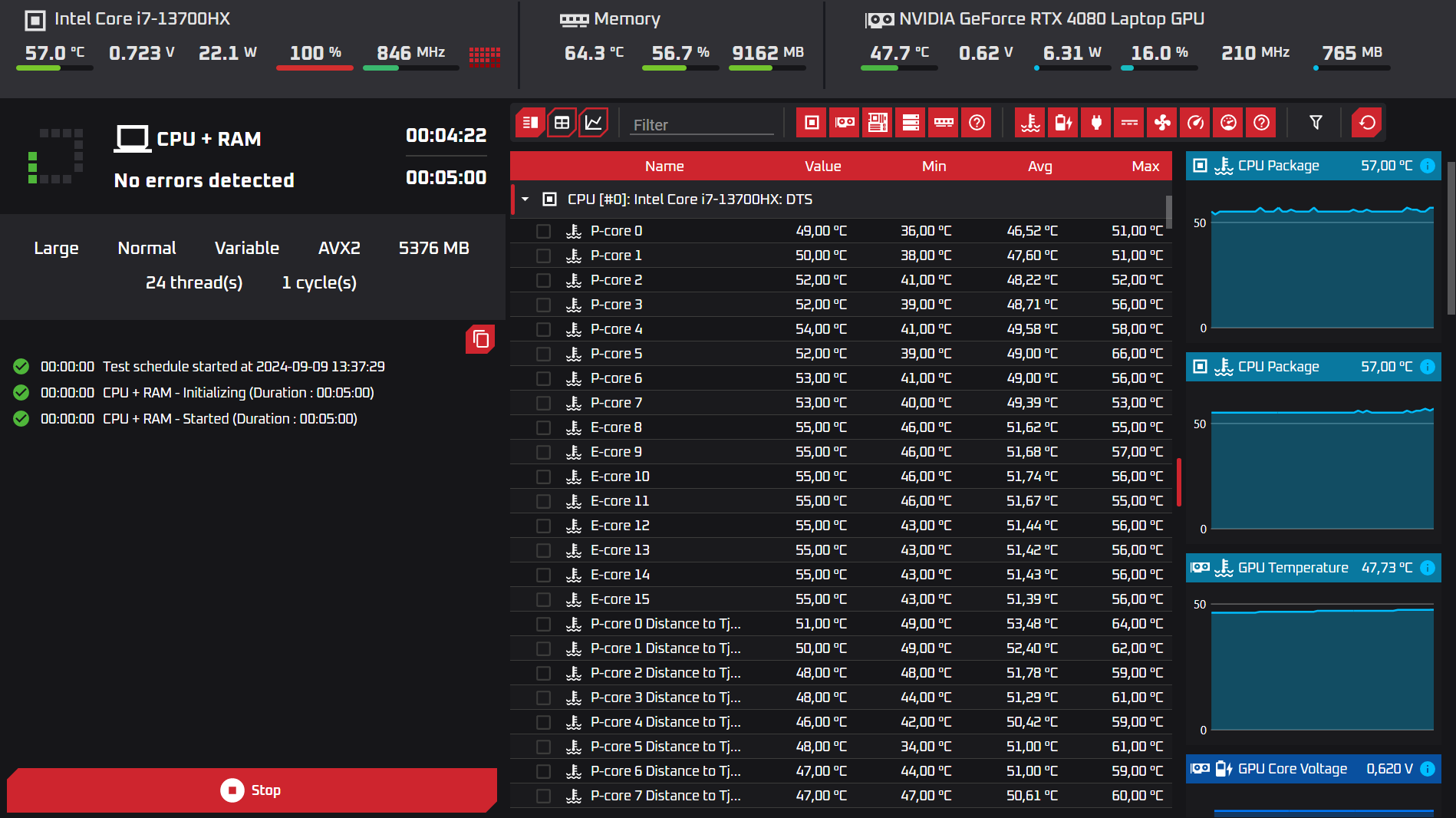
Task: Stop the running CPU + RAM test
Action: point(252,790)
